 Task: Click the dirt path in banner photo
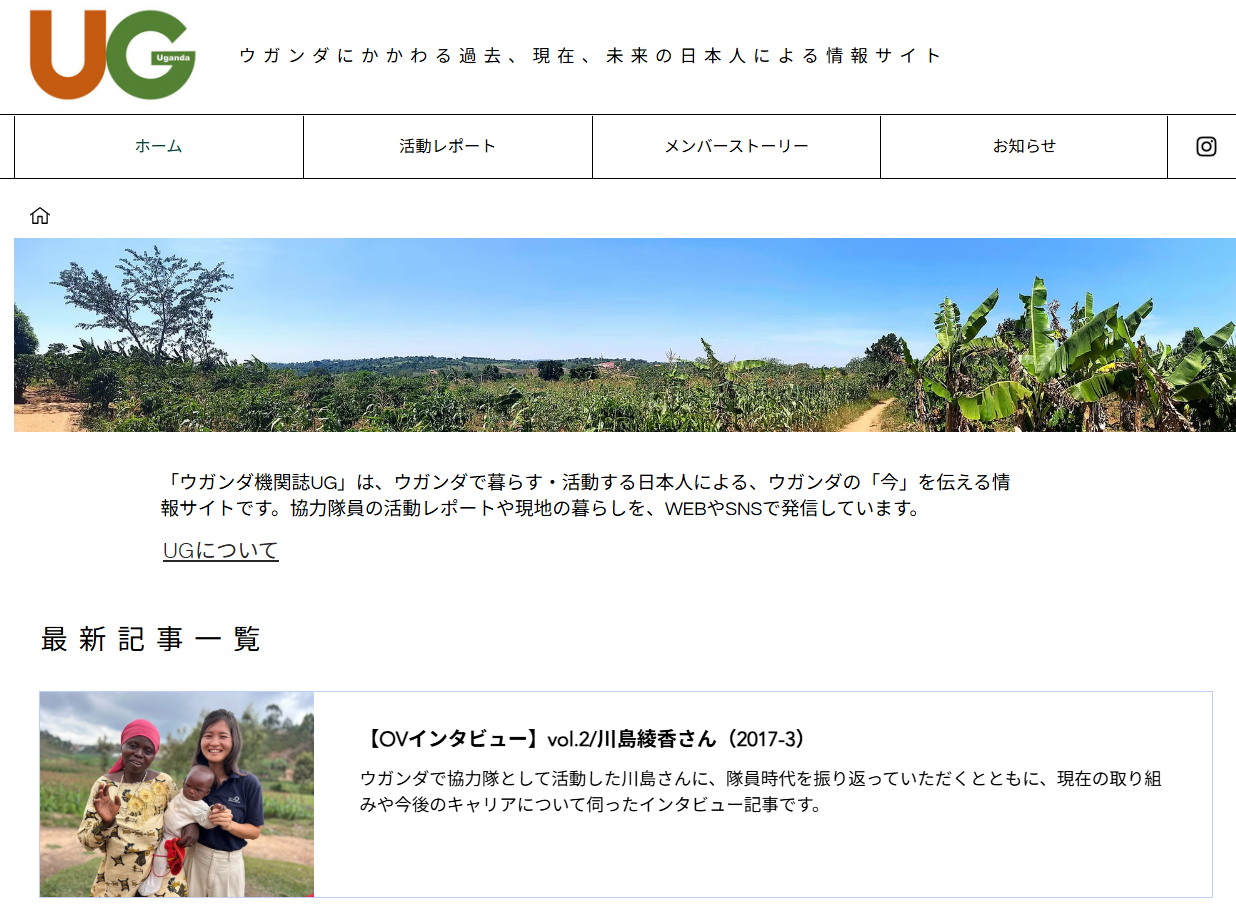(x=868, y=415)
